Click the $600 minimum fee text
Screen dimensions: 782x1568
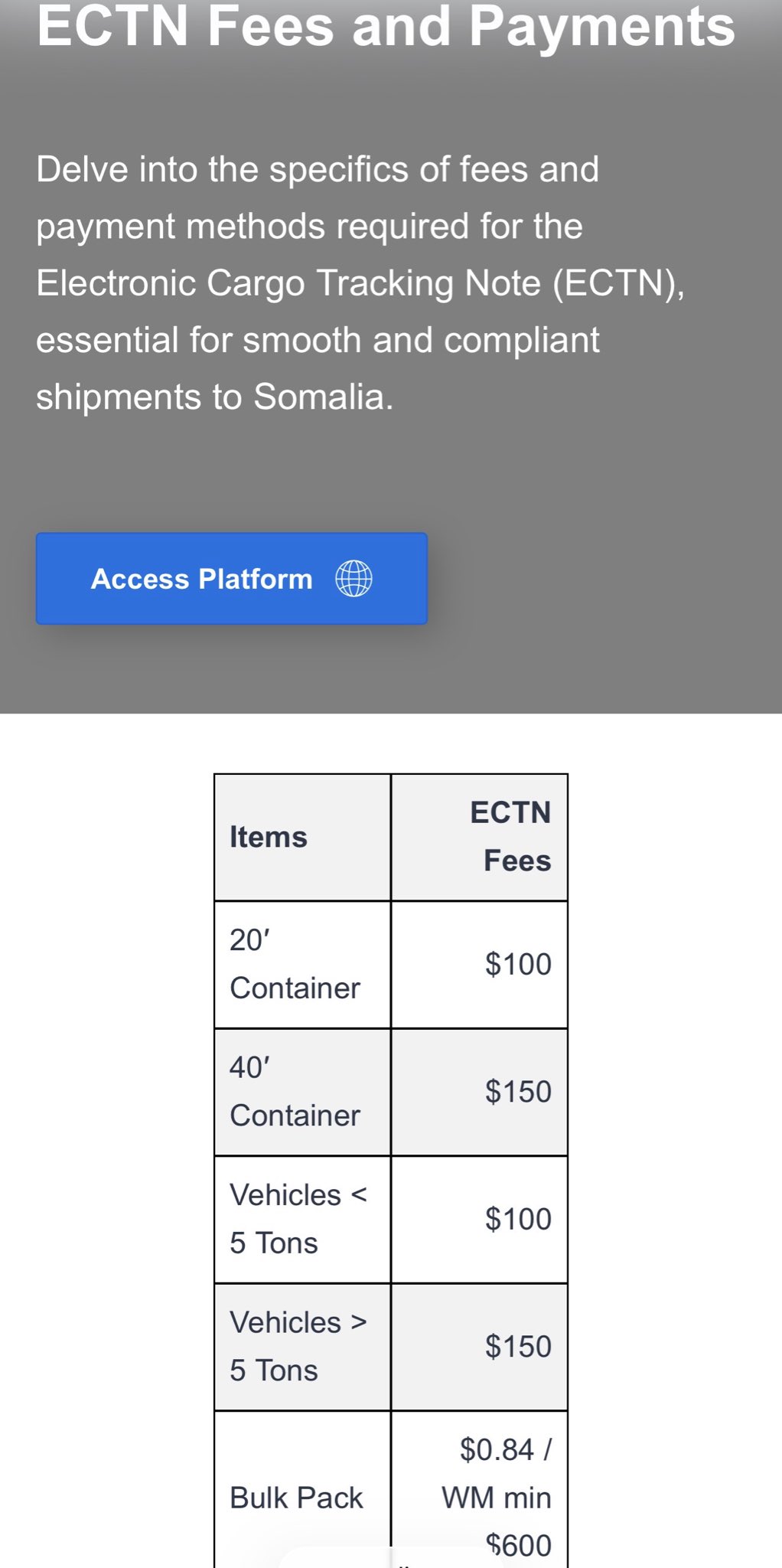519,1545
